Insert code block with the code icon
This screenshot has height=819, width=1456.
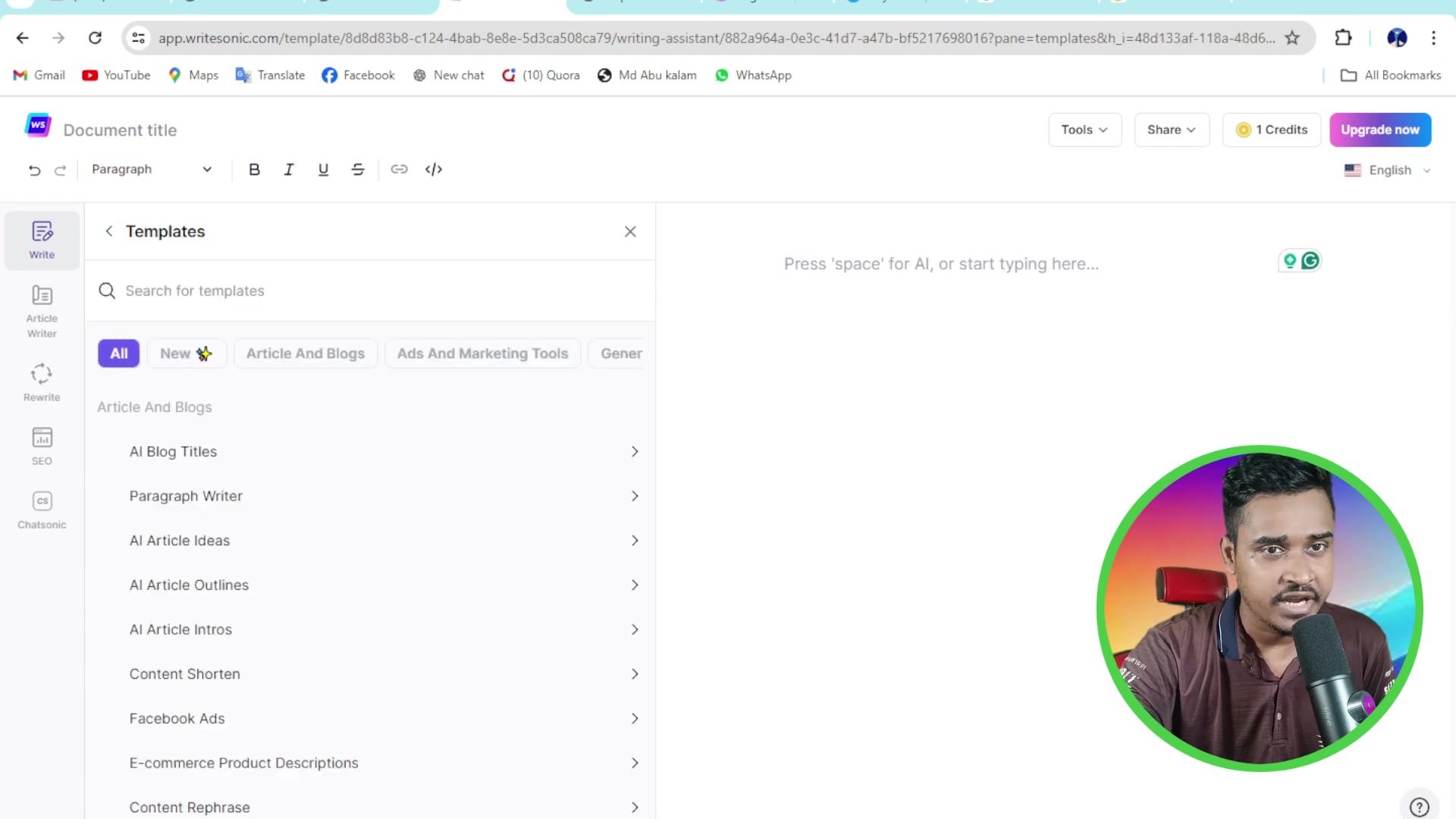click(x=434, y=169)
